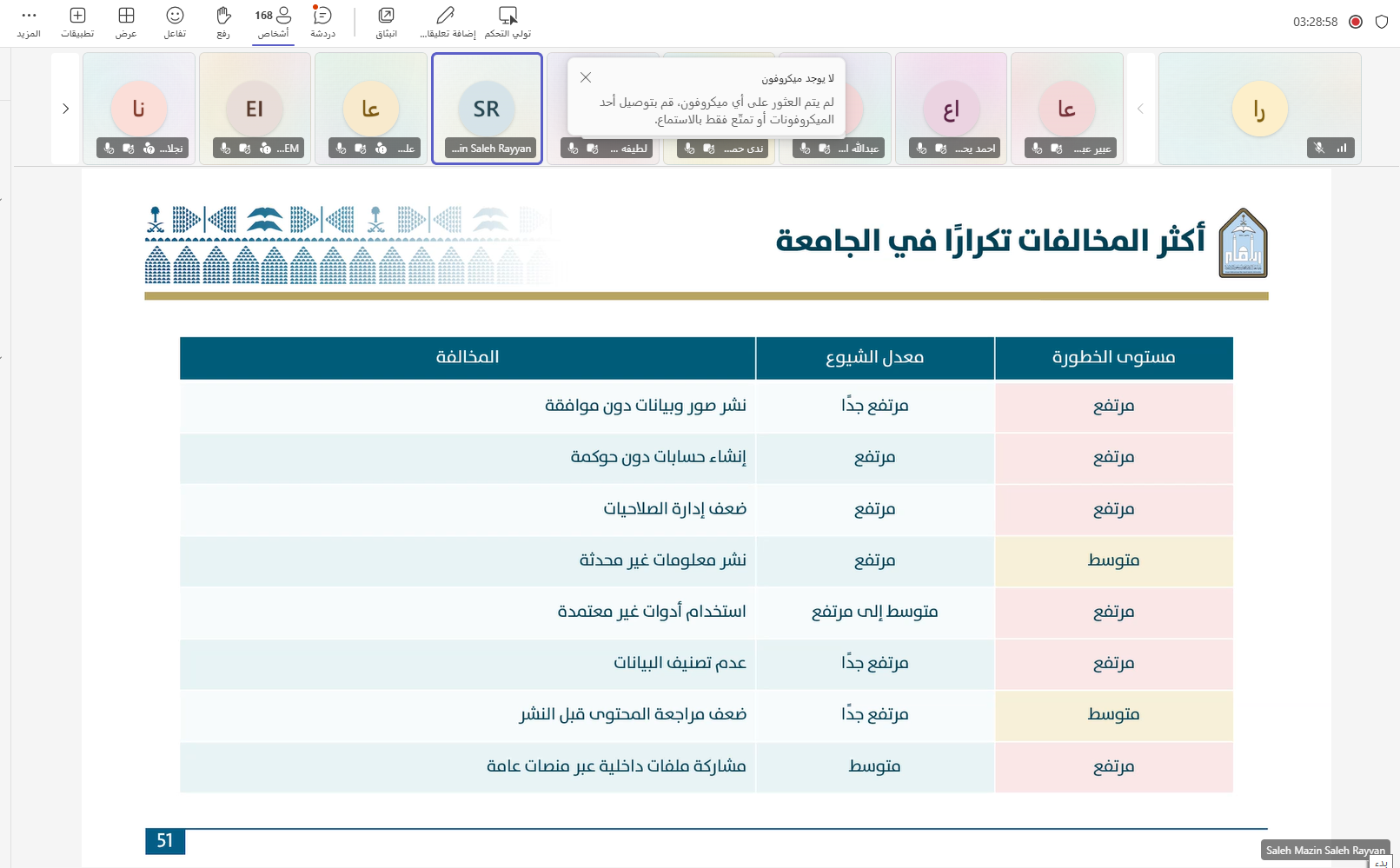
Task: Close the لا يوجد ميكروفون notification
Action: (x=586, y=77)
